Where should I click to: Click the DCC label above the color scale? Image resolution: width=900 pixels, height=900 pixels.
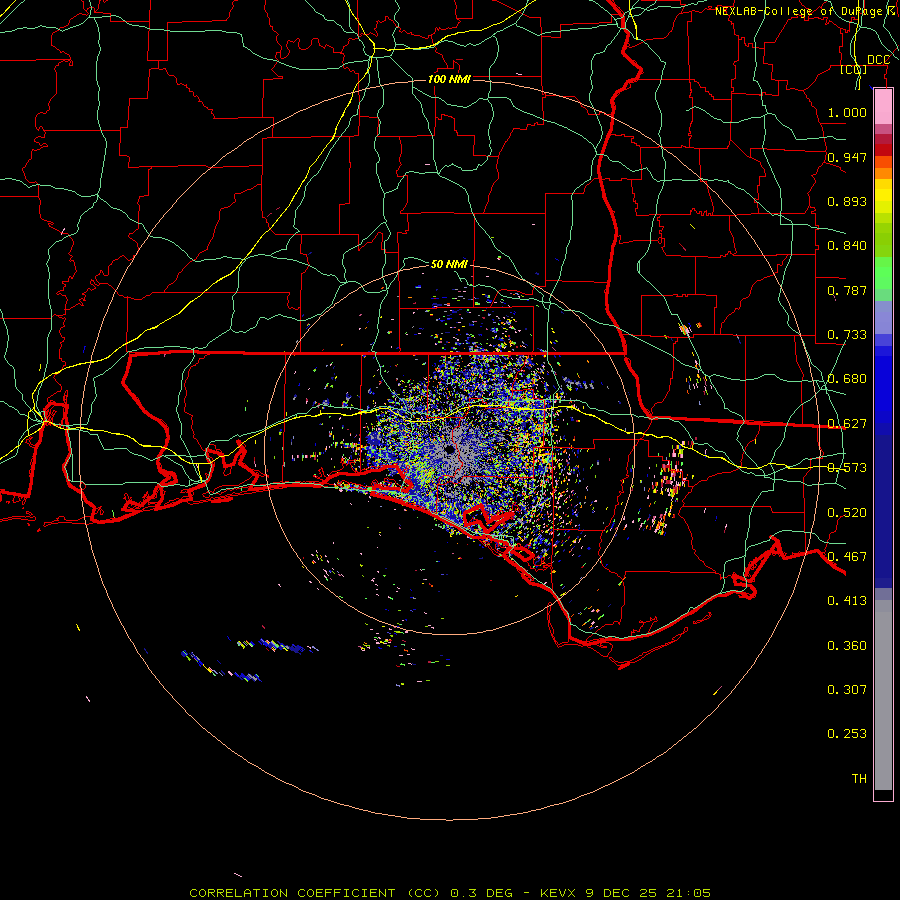pos(878,60)
